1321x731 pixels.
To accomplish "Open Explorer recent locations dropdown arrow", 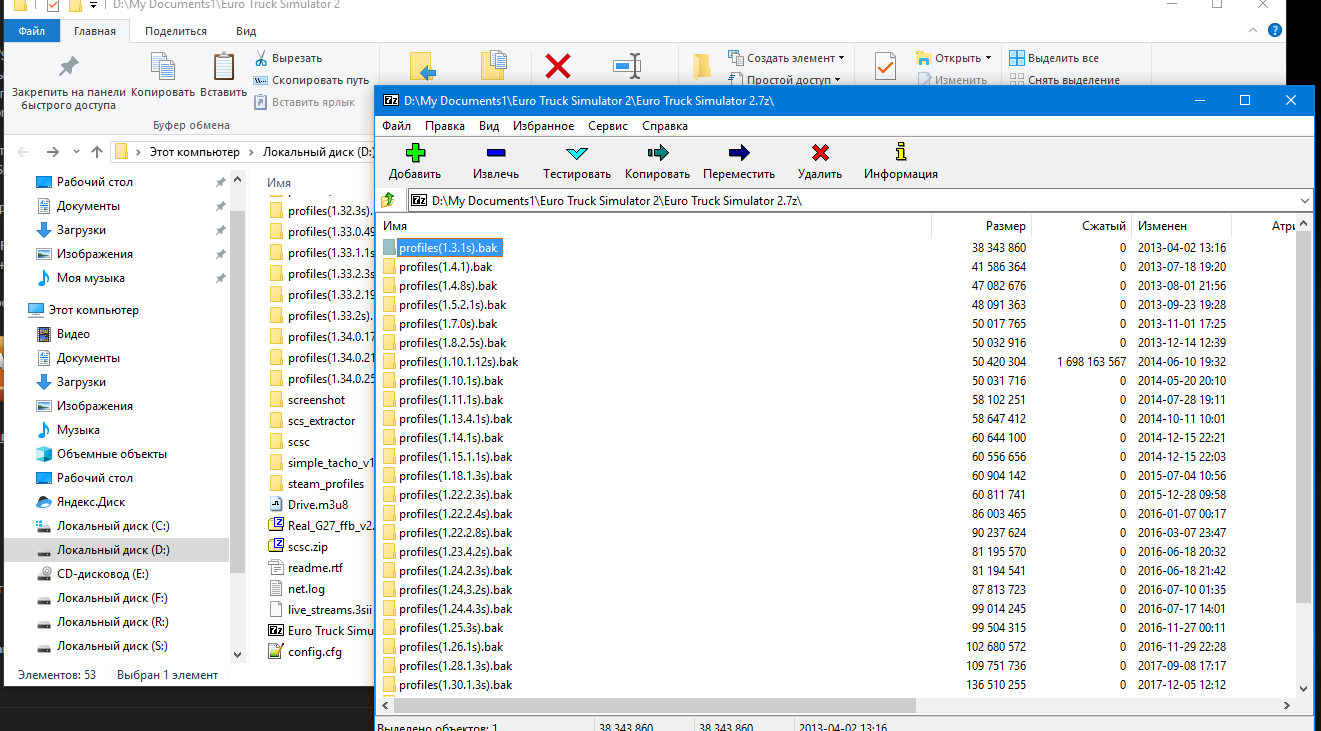I will pos(75,152).
